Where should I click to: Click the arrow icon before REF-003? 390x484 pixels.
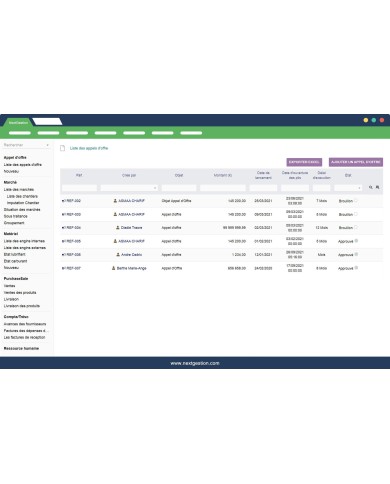(x=63, y=214)
